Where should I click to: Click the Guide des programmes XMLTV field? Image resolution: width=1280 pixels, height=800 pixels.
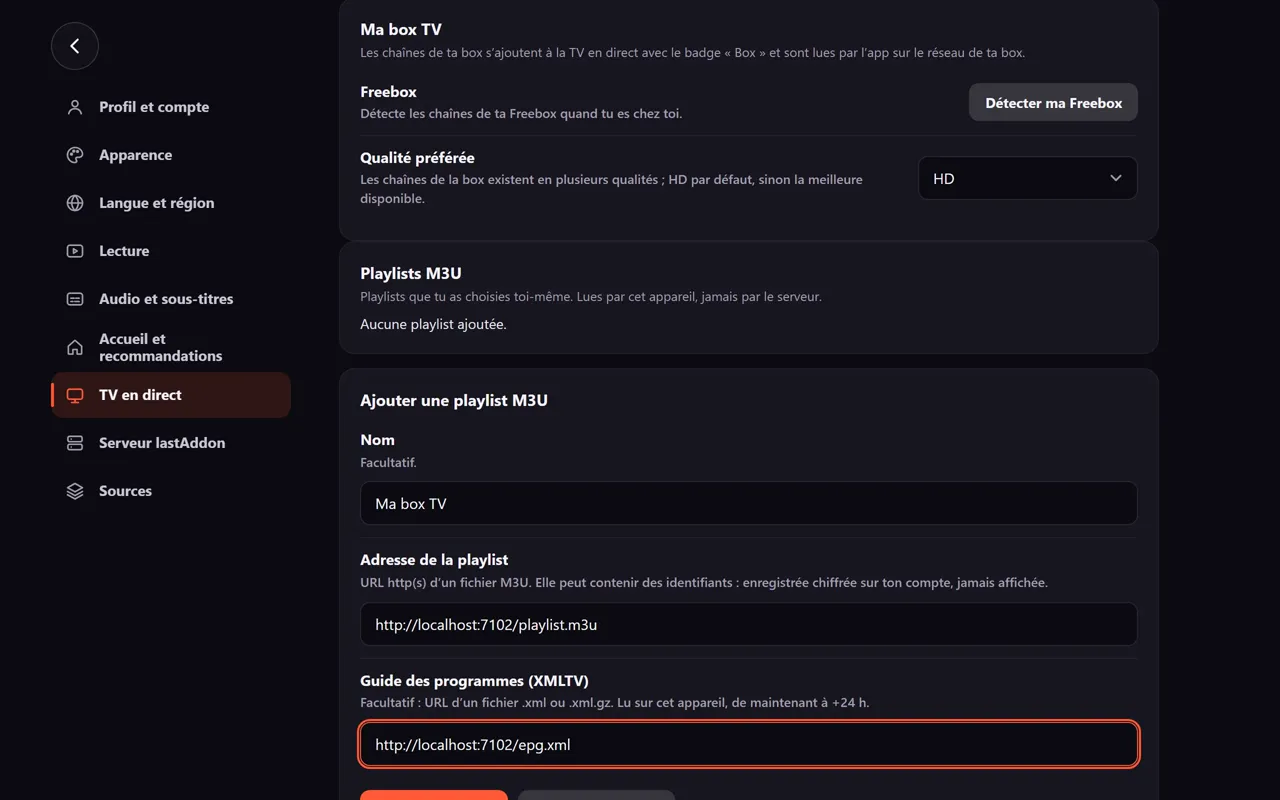(749, 744)
